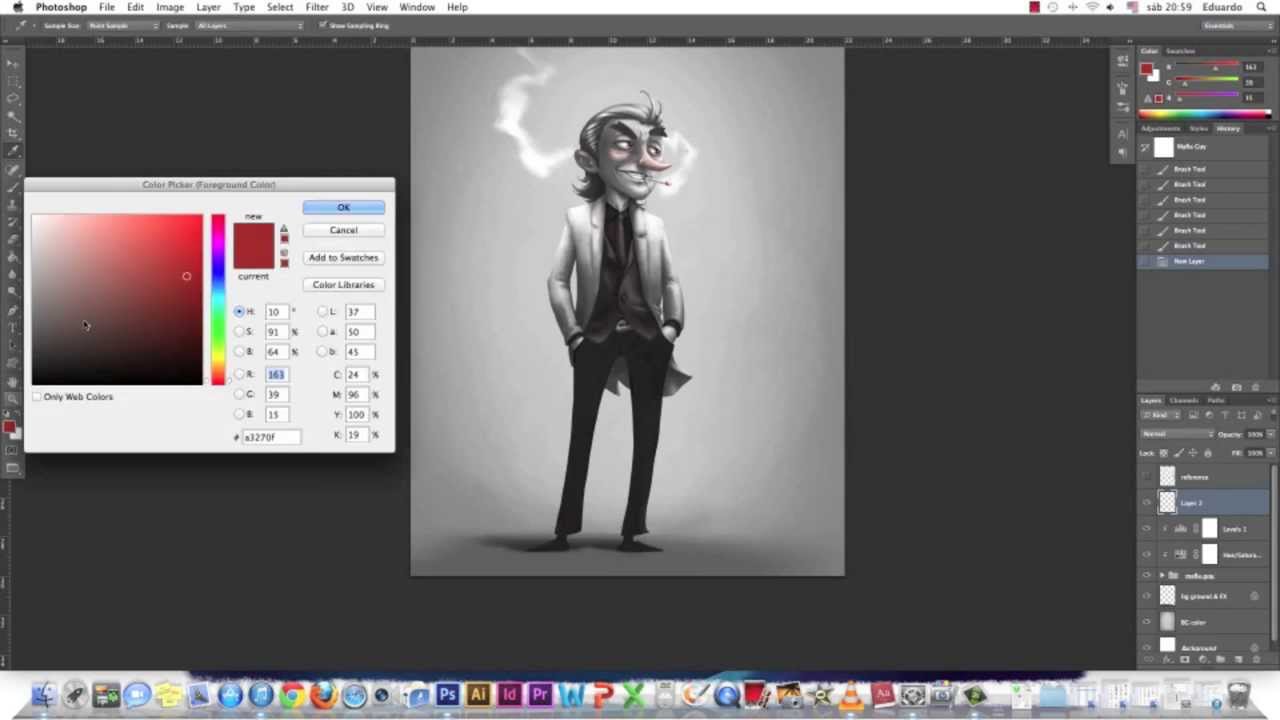Create new fill or adjustment layer icon
Image resolution: width=1280 pixels, height=720 pixels.
[x=1202, y=659]
